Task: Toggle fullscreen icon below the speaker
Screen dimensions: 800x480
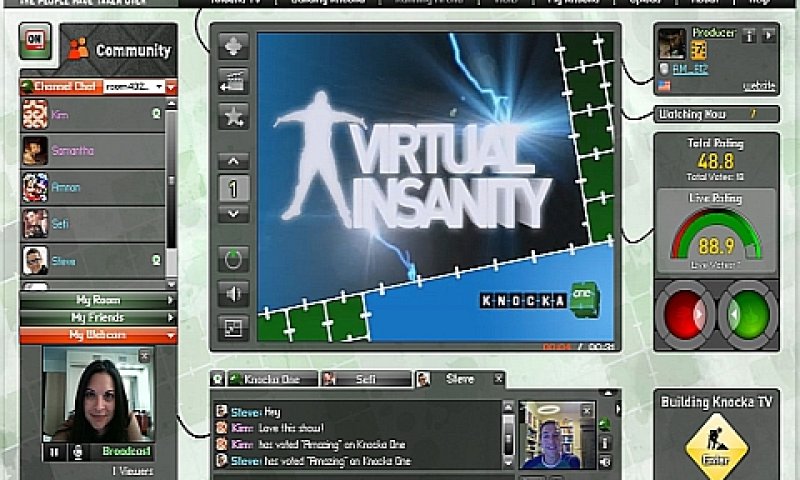Action: click(x=233, y=328)
